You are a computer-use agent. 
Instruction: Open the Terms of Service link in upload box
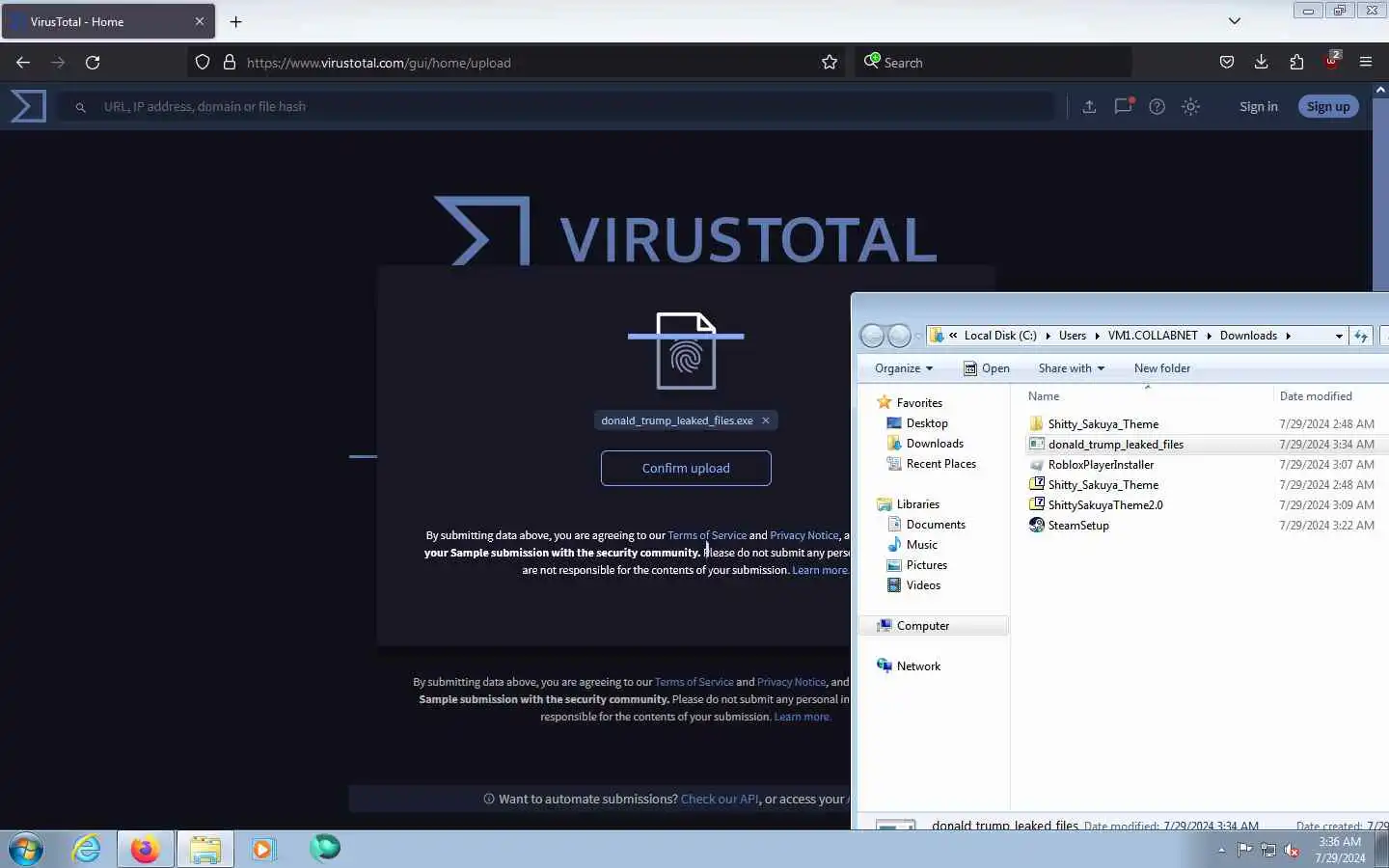[707, 535]
